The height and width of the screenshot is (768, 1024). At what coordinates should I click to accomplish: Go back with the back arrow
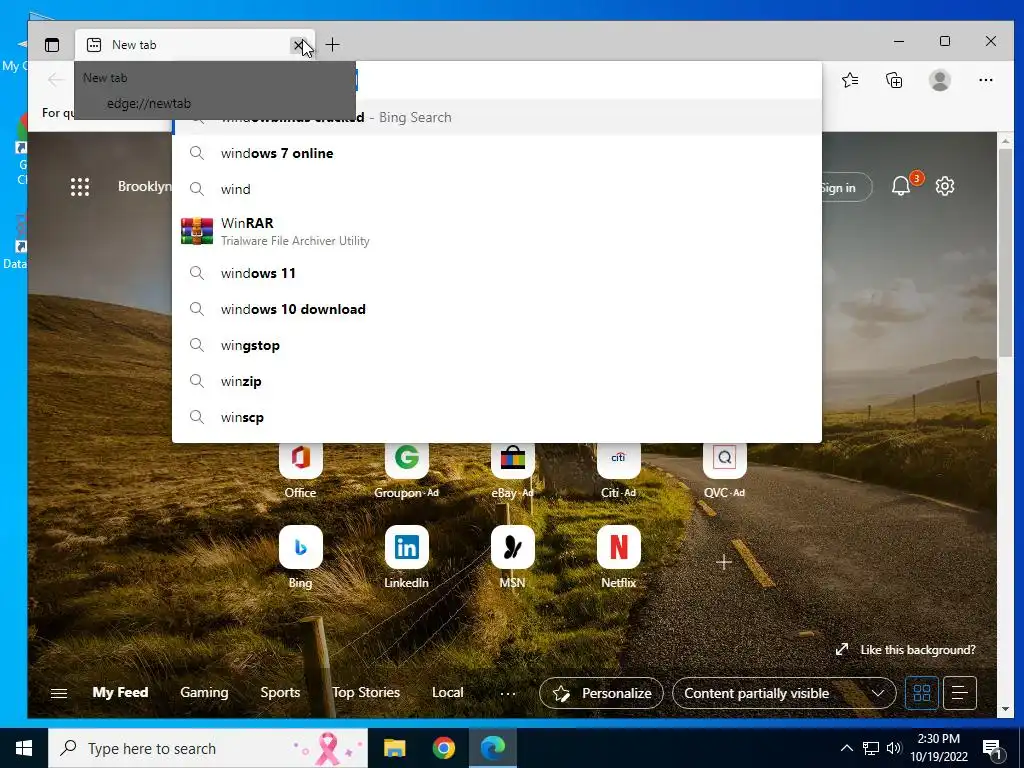tap(56, 80)
